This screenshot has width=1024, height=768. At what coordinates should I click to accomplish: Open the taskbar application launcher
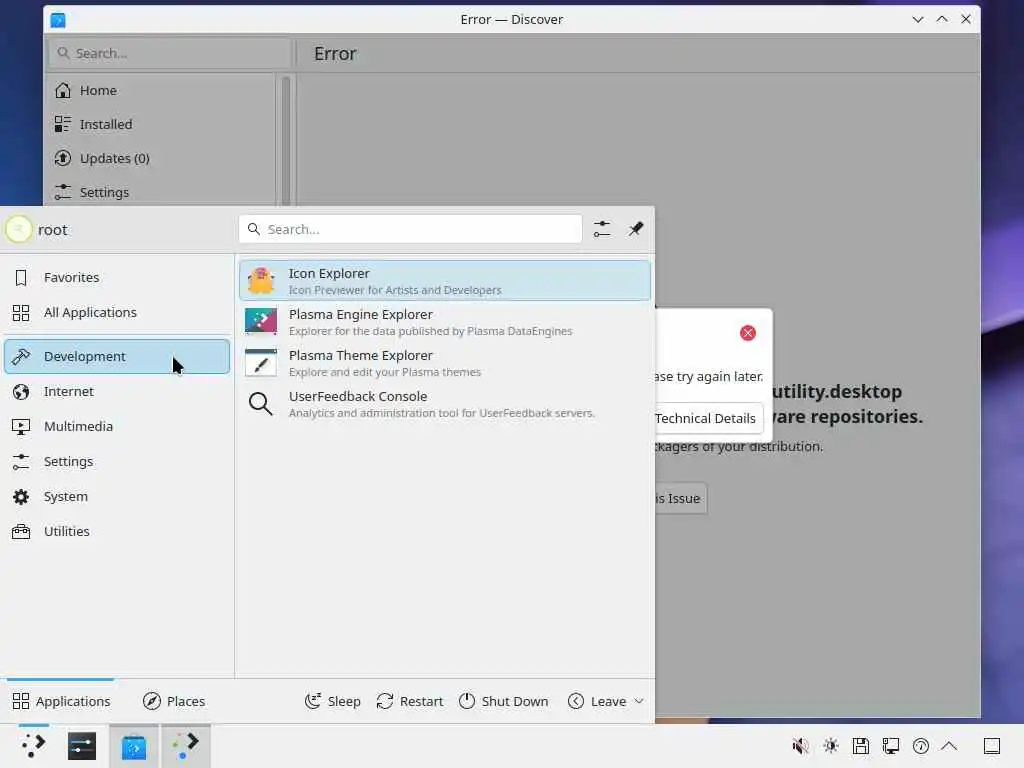coord(33,746)
